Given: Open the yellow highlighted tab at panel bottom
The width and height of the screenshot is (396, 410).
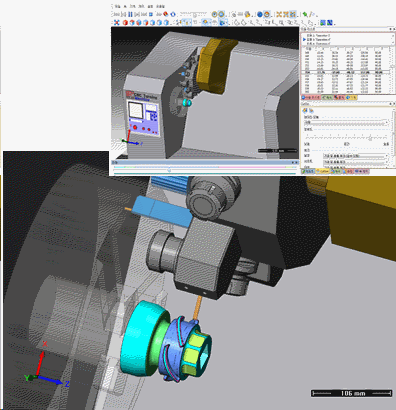Looking at the screenshot, I should point(323,171).
